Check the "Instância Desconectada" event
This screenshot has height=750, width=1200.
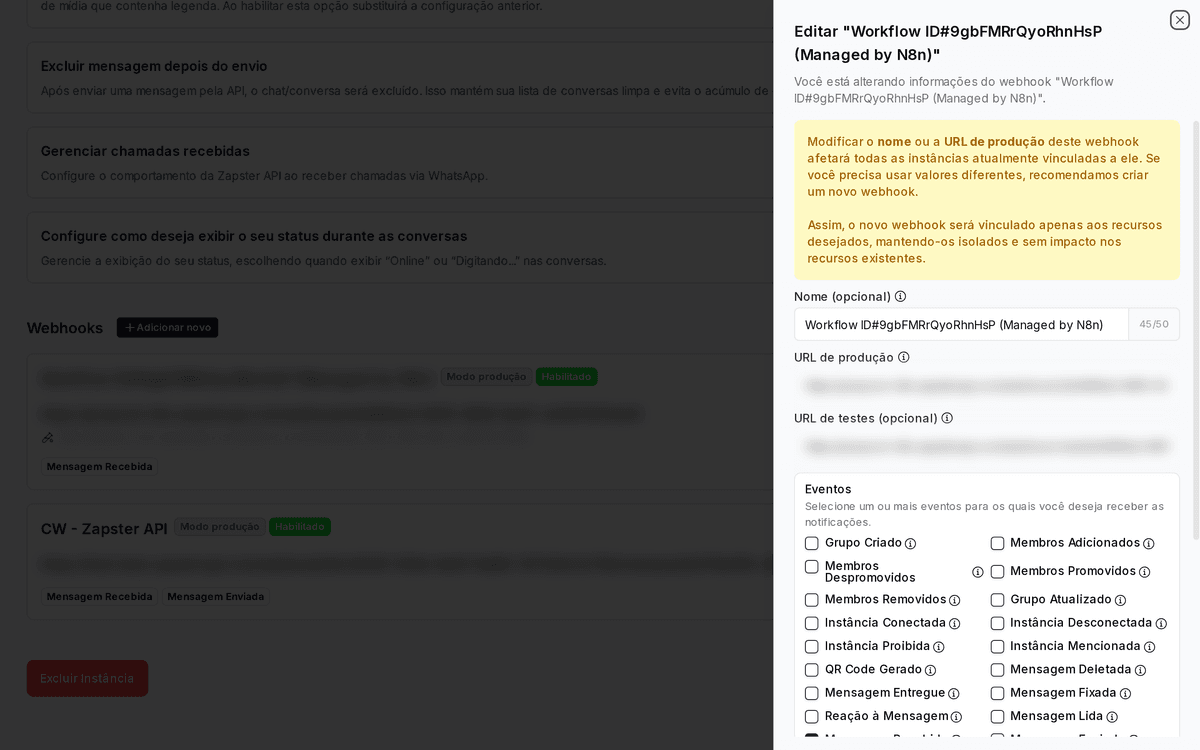(997, 622)
